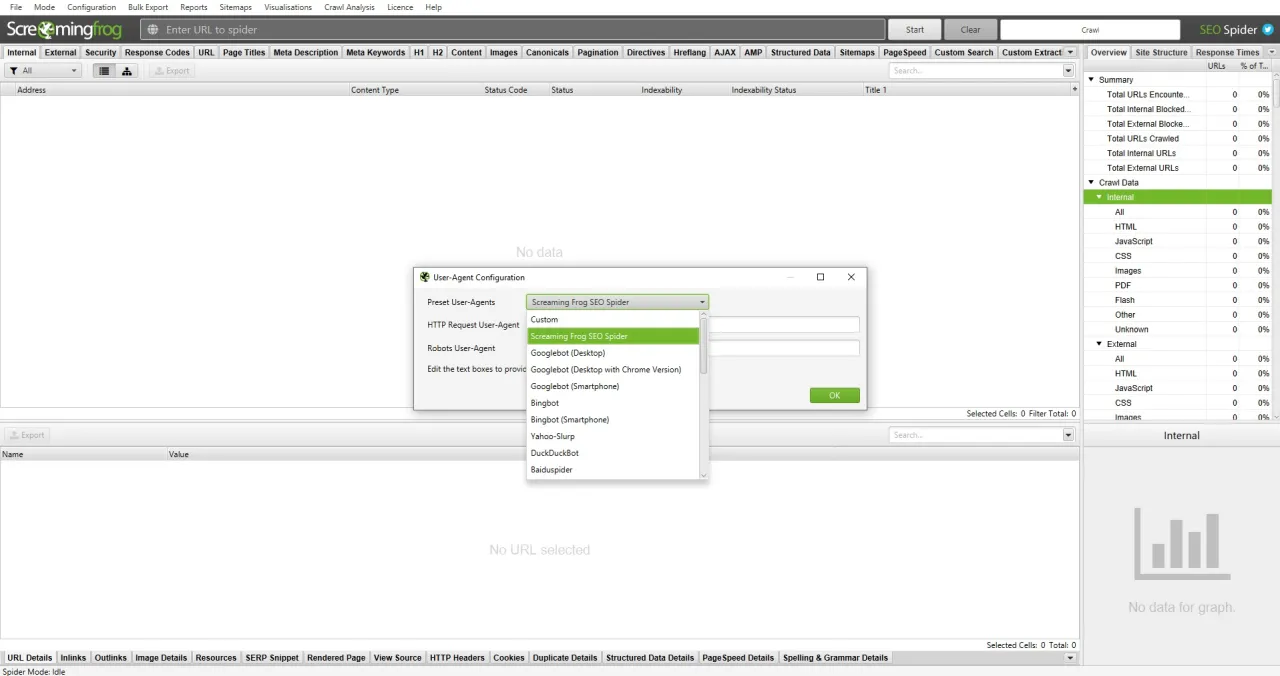Switch to tree view layout
Image resolution: width=1280 pixels, height=676 pixels.
coord(126,70)
